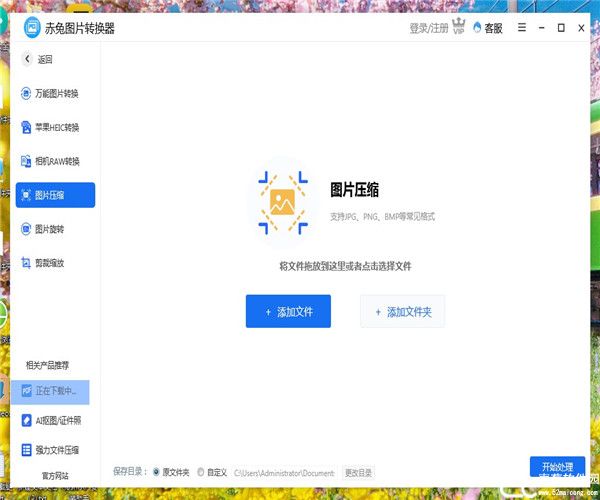Select the 相机RAW转换 icon

[x=27, y=161]
